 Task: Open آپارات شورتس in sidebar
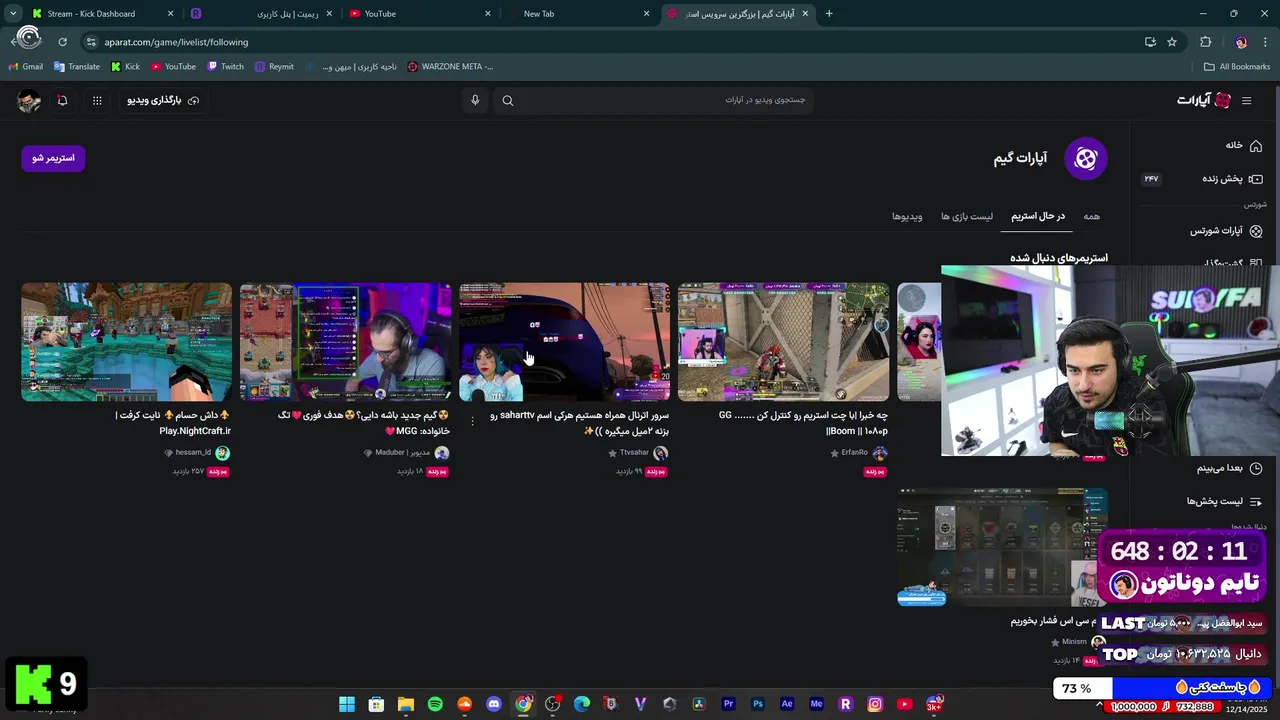coord(1226,231)
